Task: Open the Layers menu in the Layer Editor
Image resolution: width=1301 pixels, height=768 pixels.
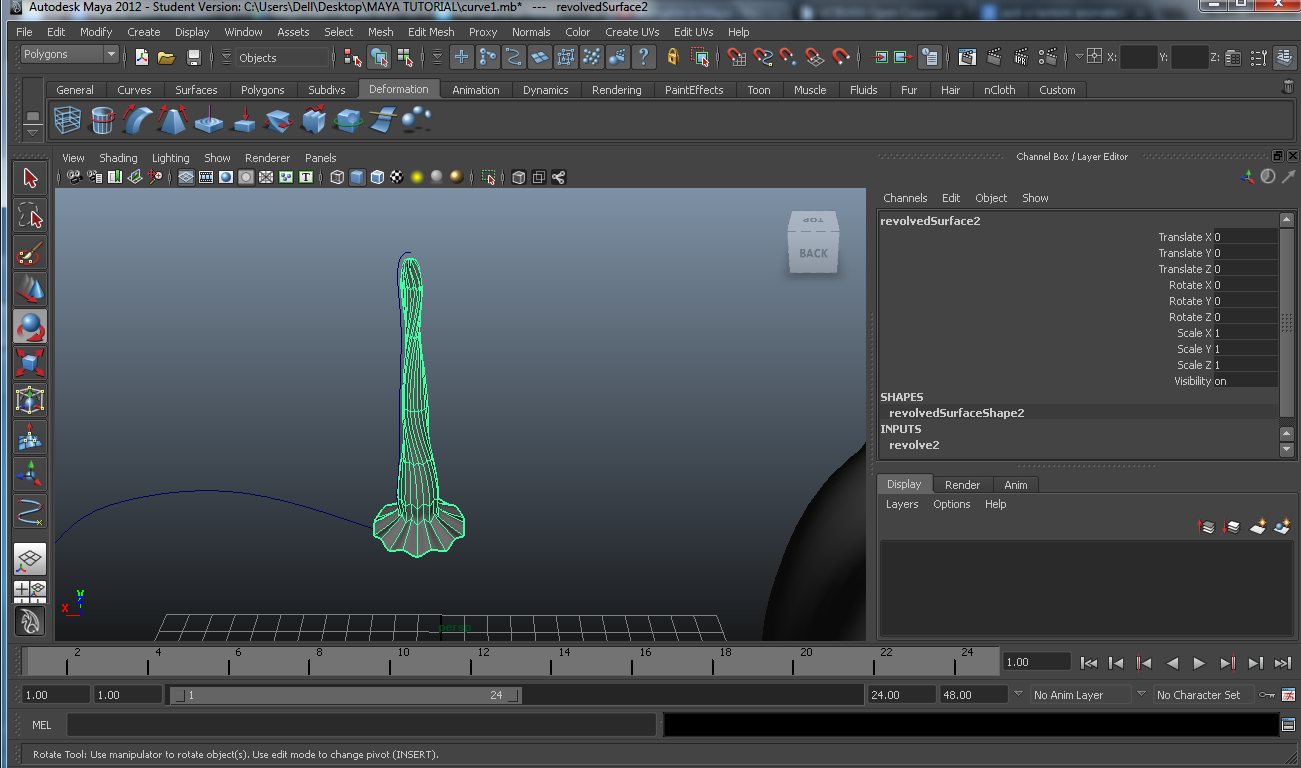Action: pos(901,504)
